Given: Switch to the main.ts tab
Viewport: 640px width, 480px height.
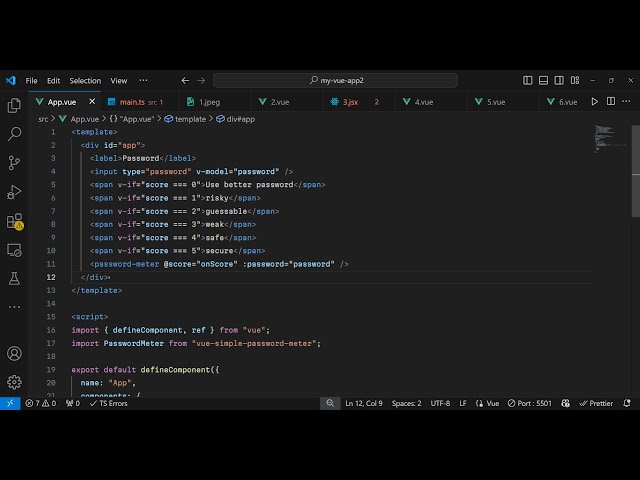Looking at the screenshot, I should pos(132,102).
